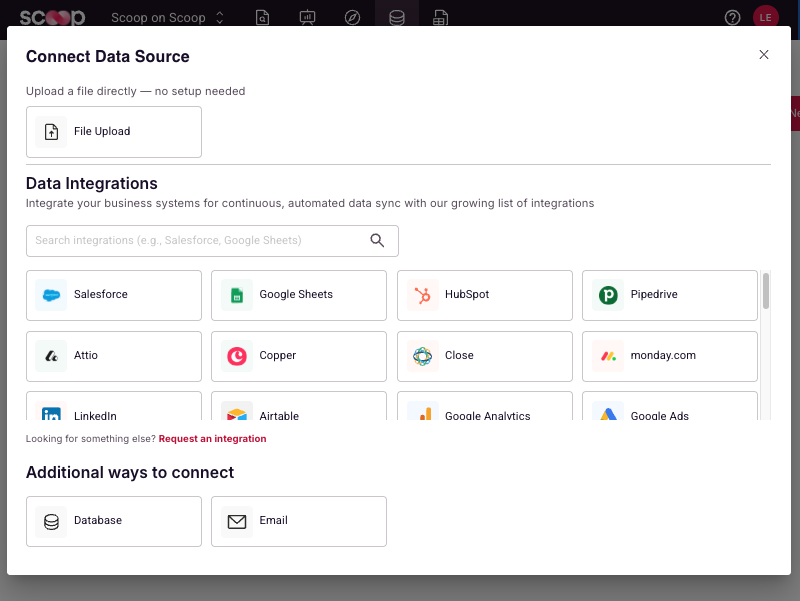The width and height of the screenshot is (800, 601).
Task: Pick the LinkedIn data integration
Action: (x=113, y=414)
